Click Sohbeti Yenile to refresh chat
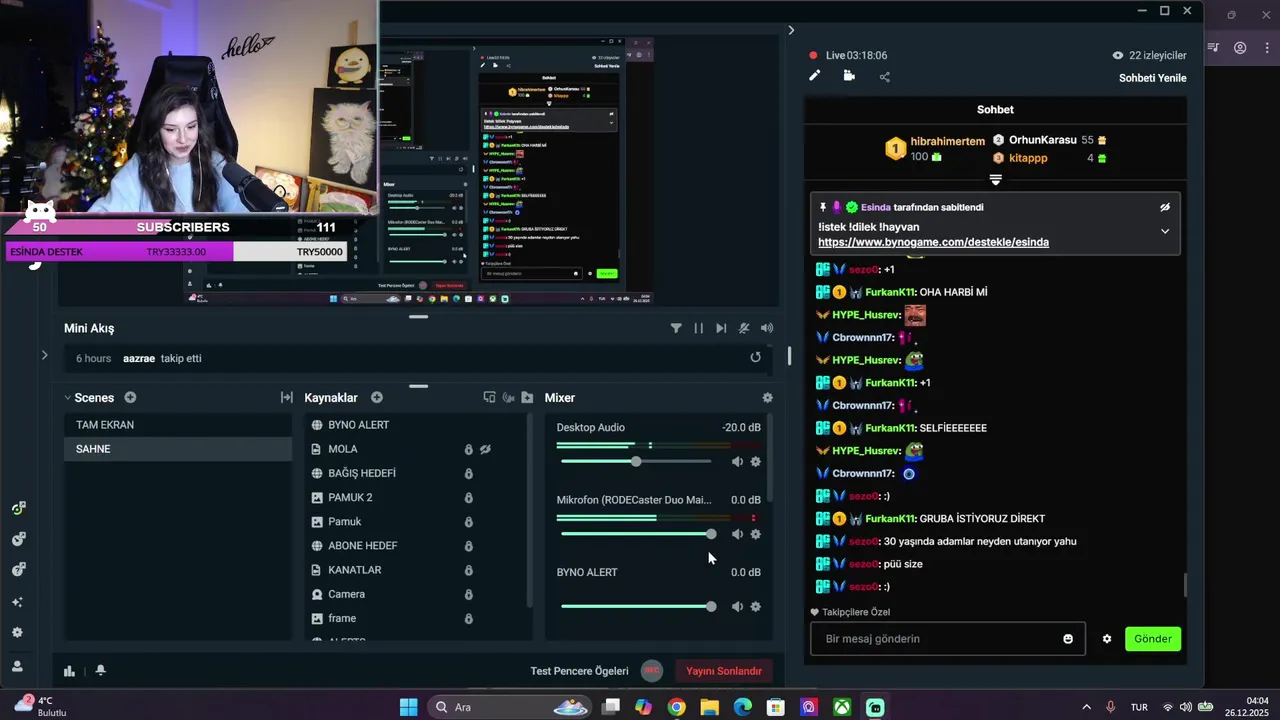Screen dimensions: 1280x720 coord(1153,78)
